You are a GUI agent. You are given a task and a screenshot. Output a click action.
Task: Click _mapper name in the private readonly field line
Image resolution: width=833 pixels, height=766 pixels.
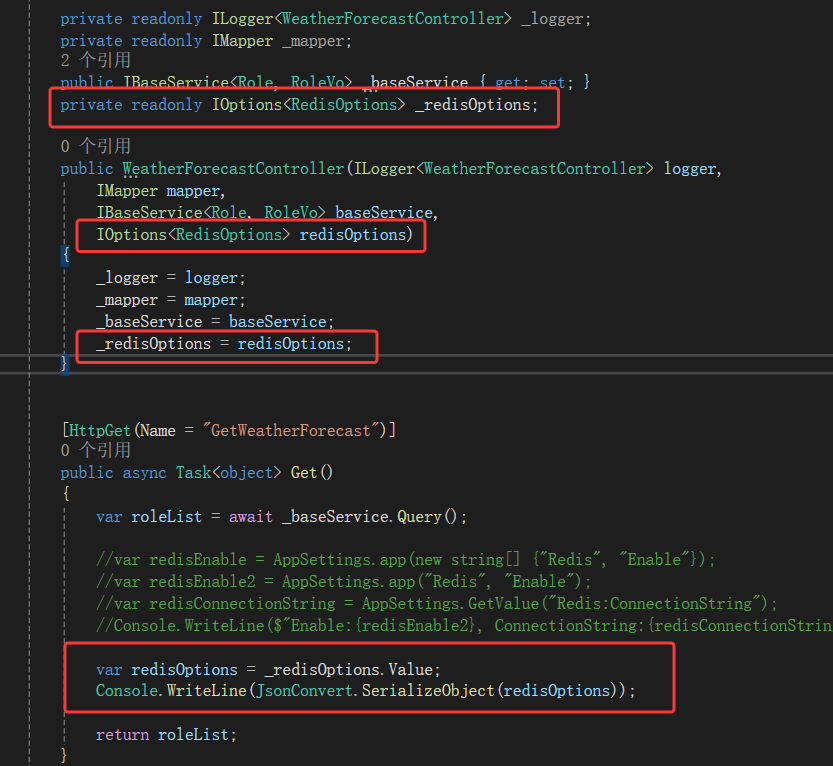pyautogui.click(x=313, y=41)
